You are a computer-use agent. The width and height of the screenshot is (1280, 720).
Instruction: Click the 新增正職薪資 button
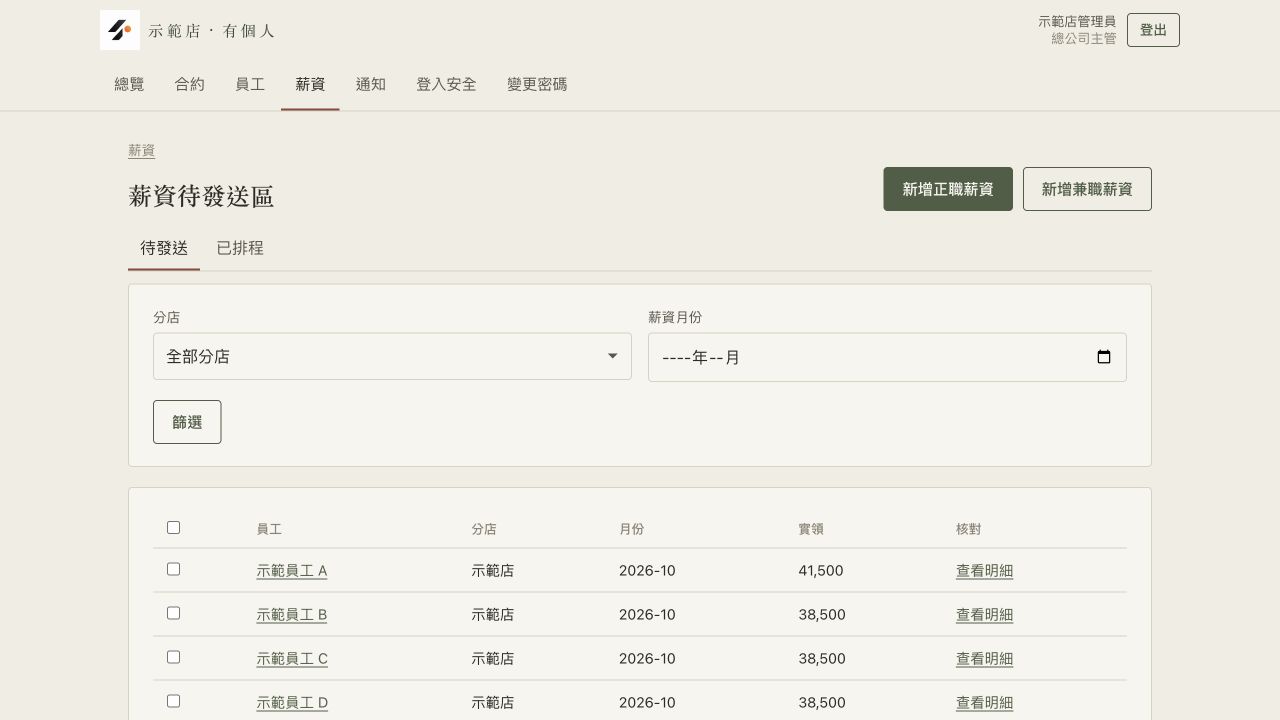(948, 189)
